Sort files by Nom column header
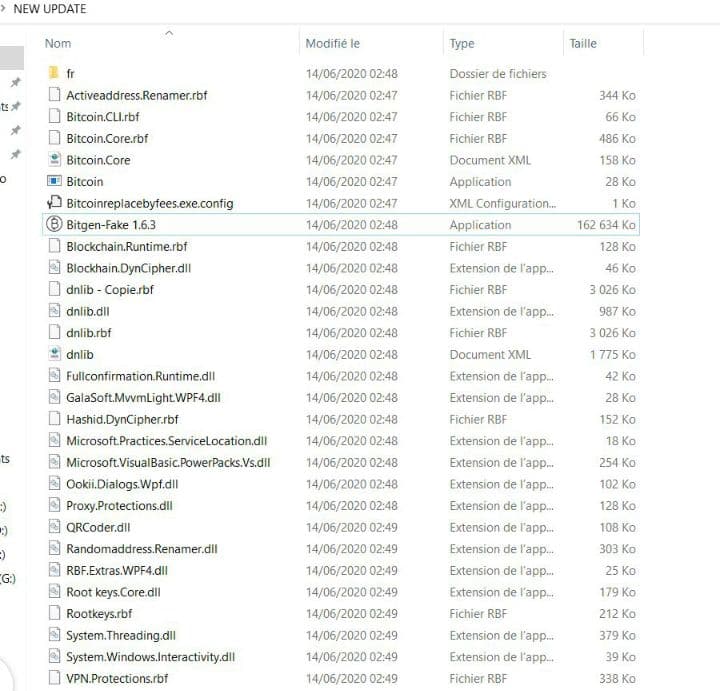720x691 pixels. point(58,43)
